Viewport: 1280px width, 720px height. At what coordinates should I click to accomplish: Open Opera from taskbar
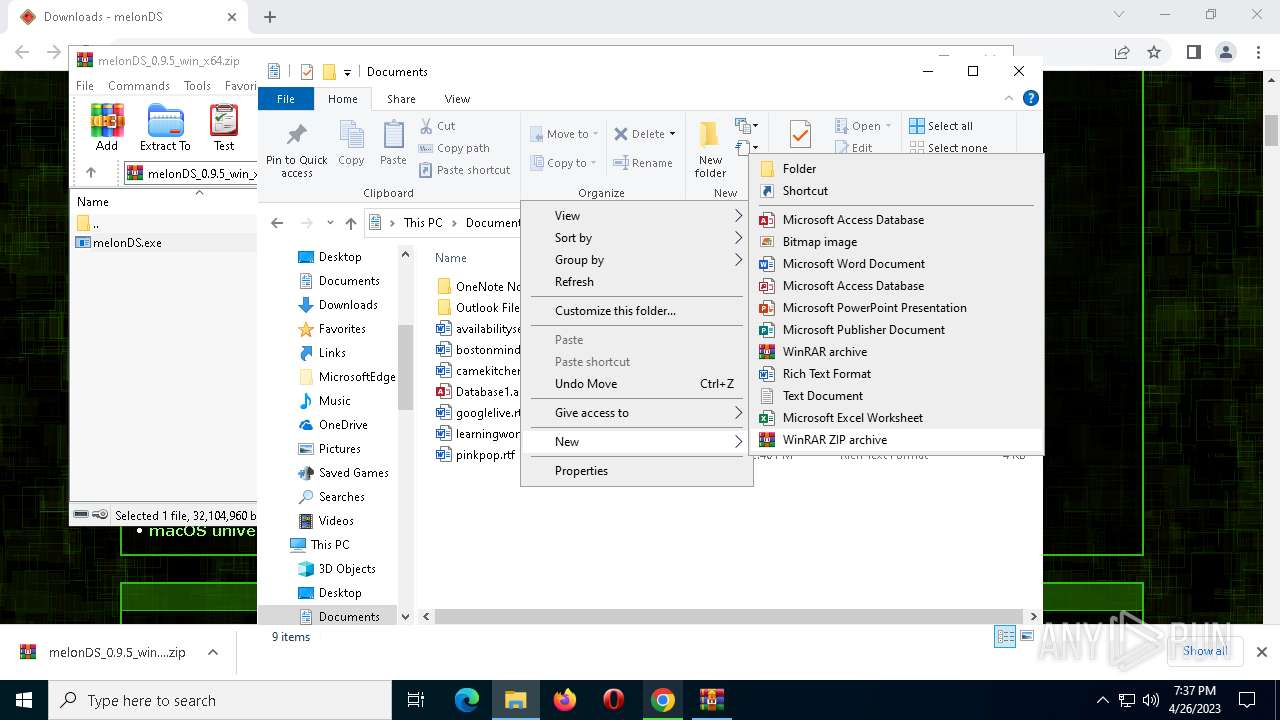point(614,700)
